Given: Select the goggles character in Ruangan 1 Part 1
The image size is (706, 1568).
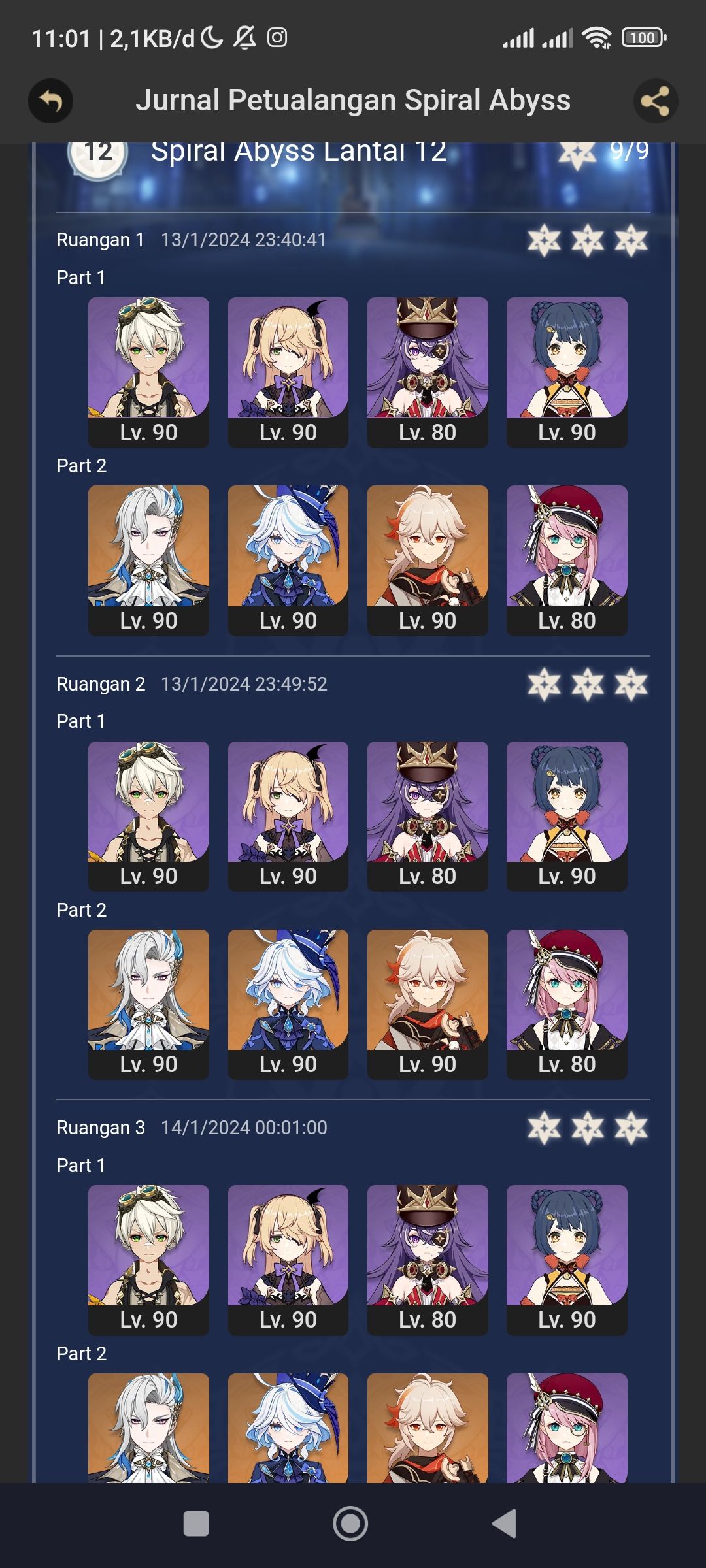Looking at the screenshot, I should point(148,372).
